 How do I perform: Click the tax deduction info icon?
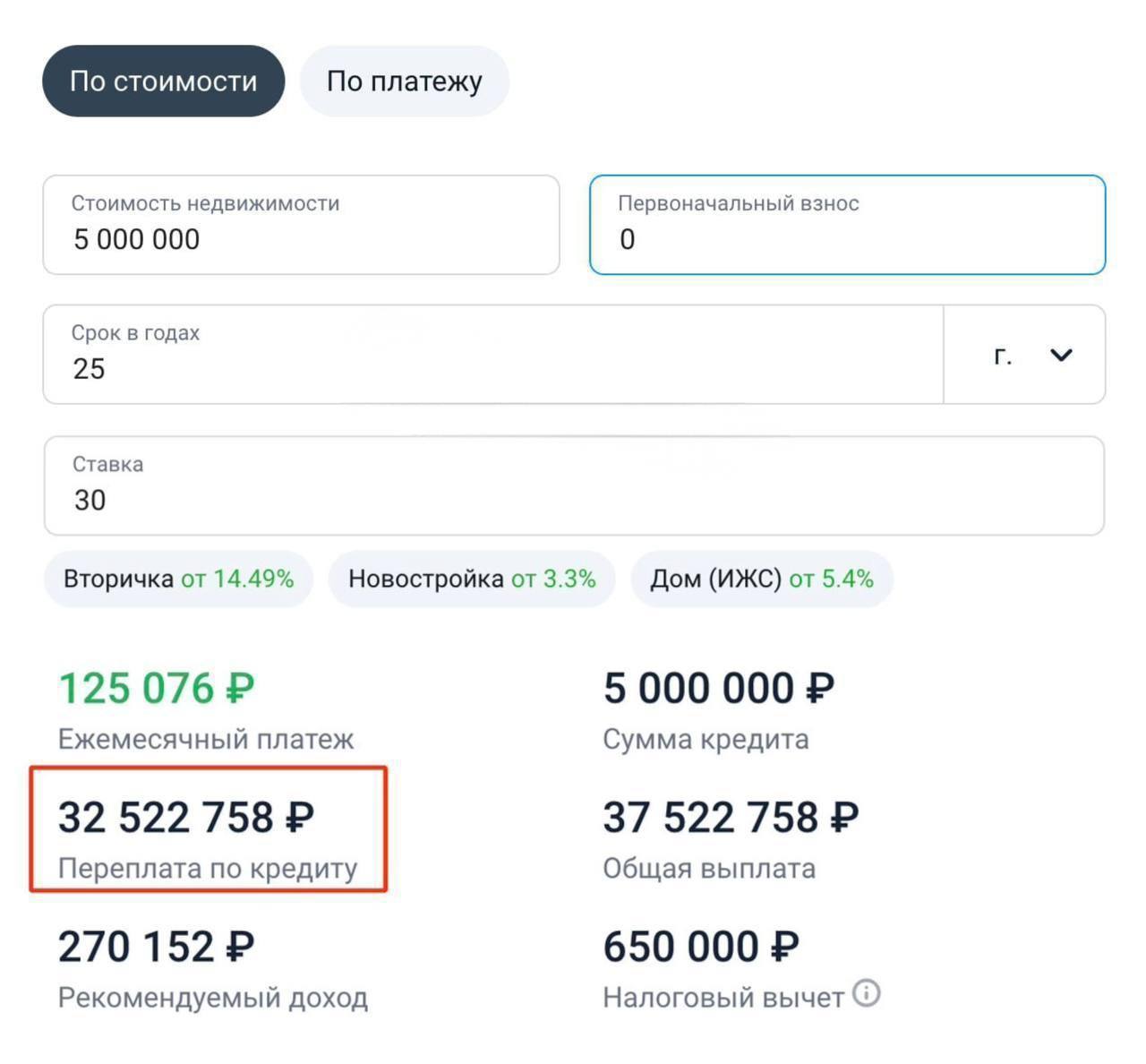(866, 993)
